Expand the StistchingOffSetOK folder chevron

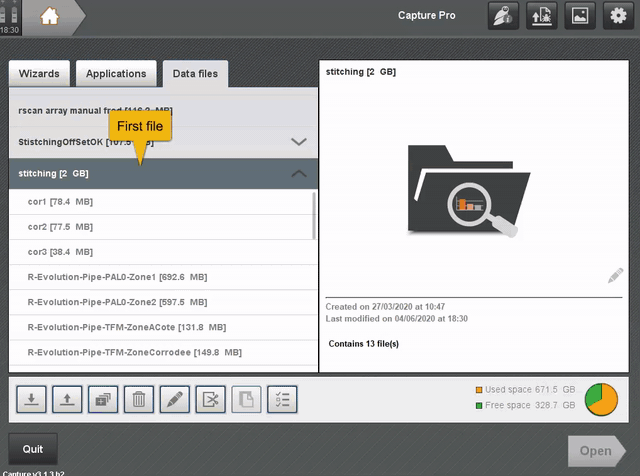299,142
